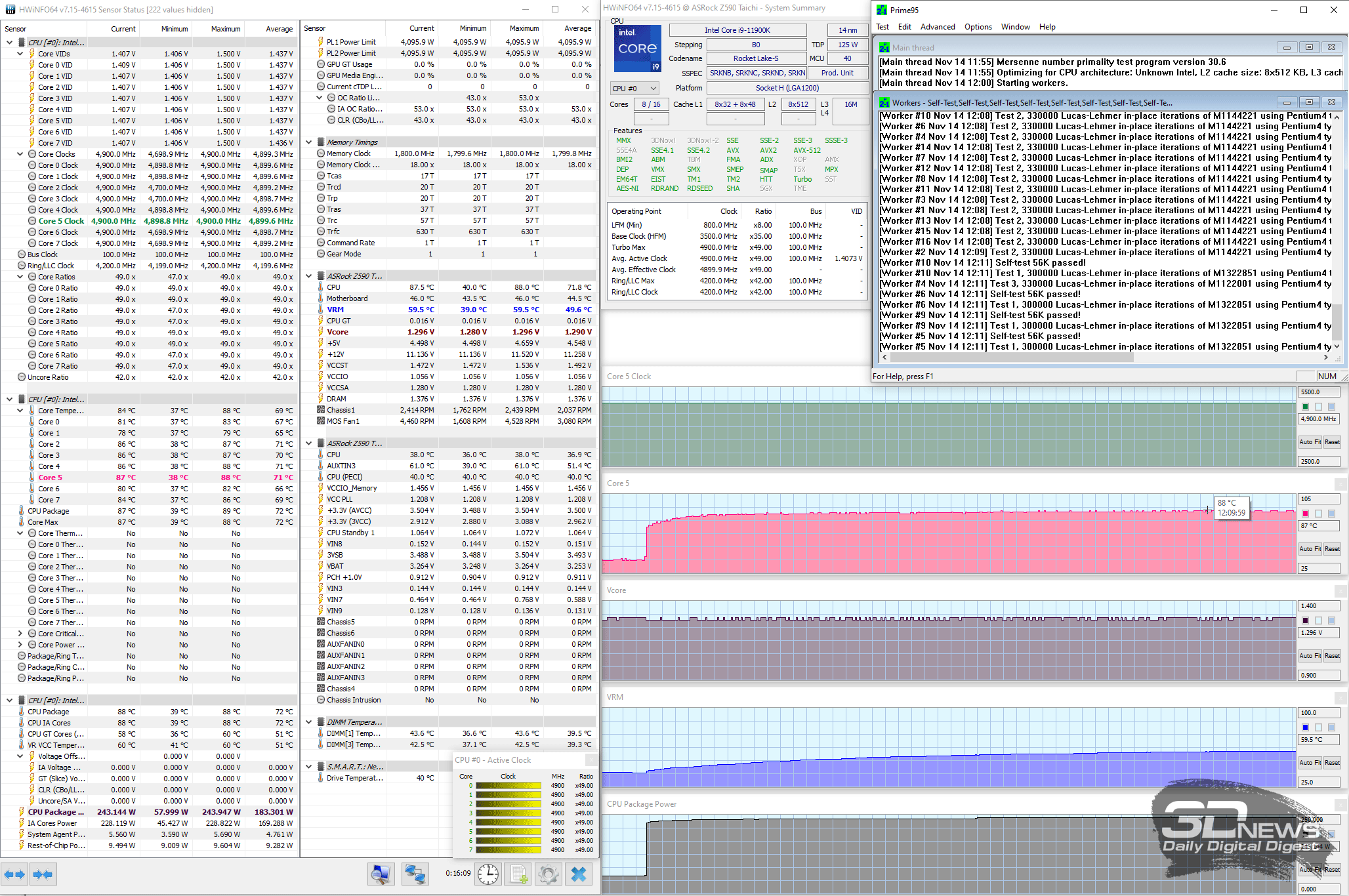Image resolution: width=1349 pixels, height=896 pixels.
Task: Click the elapsed time clock icon
Action: [x=488, y=874]
